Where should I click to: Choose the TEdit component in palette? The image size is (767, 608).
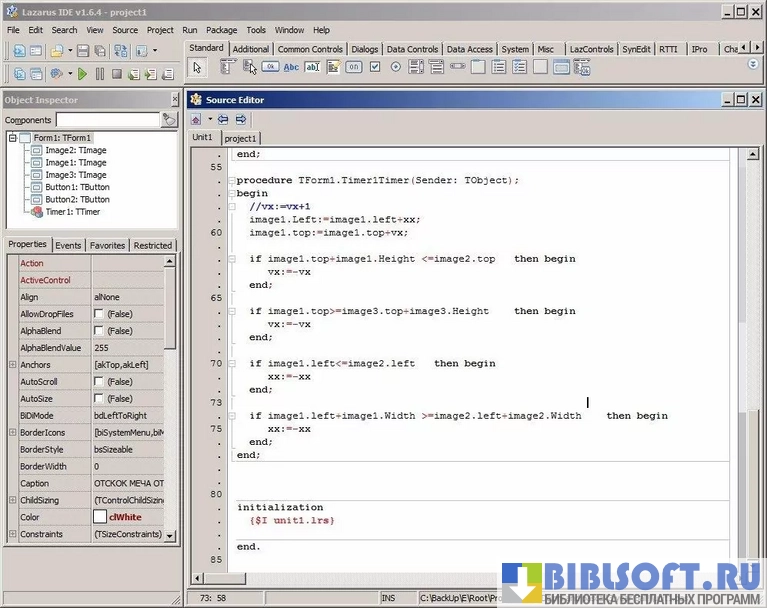coord(312,67)
